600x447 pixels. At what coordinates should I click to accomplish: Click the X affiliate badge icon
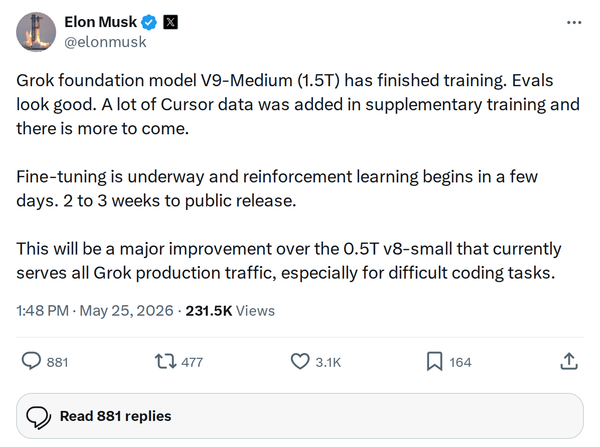[x=170, y=22]
